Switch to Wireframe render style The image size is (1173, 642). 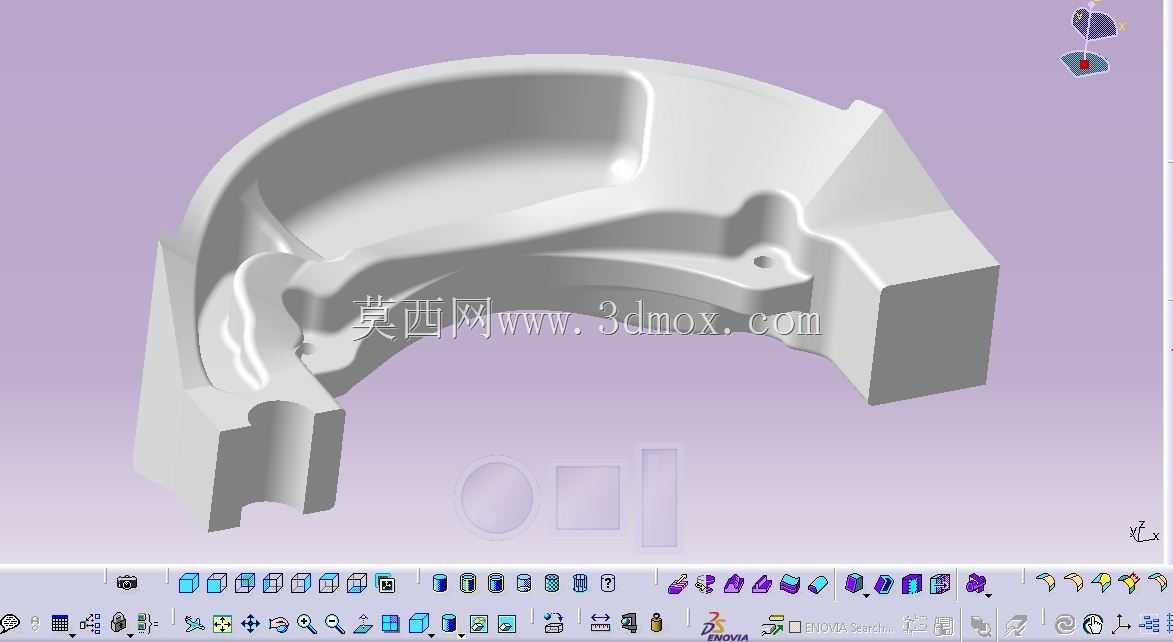click(580, 583)
